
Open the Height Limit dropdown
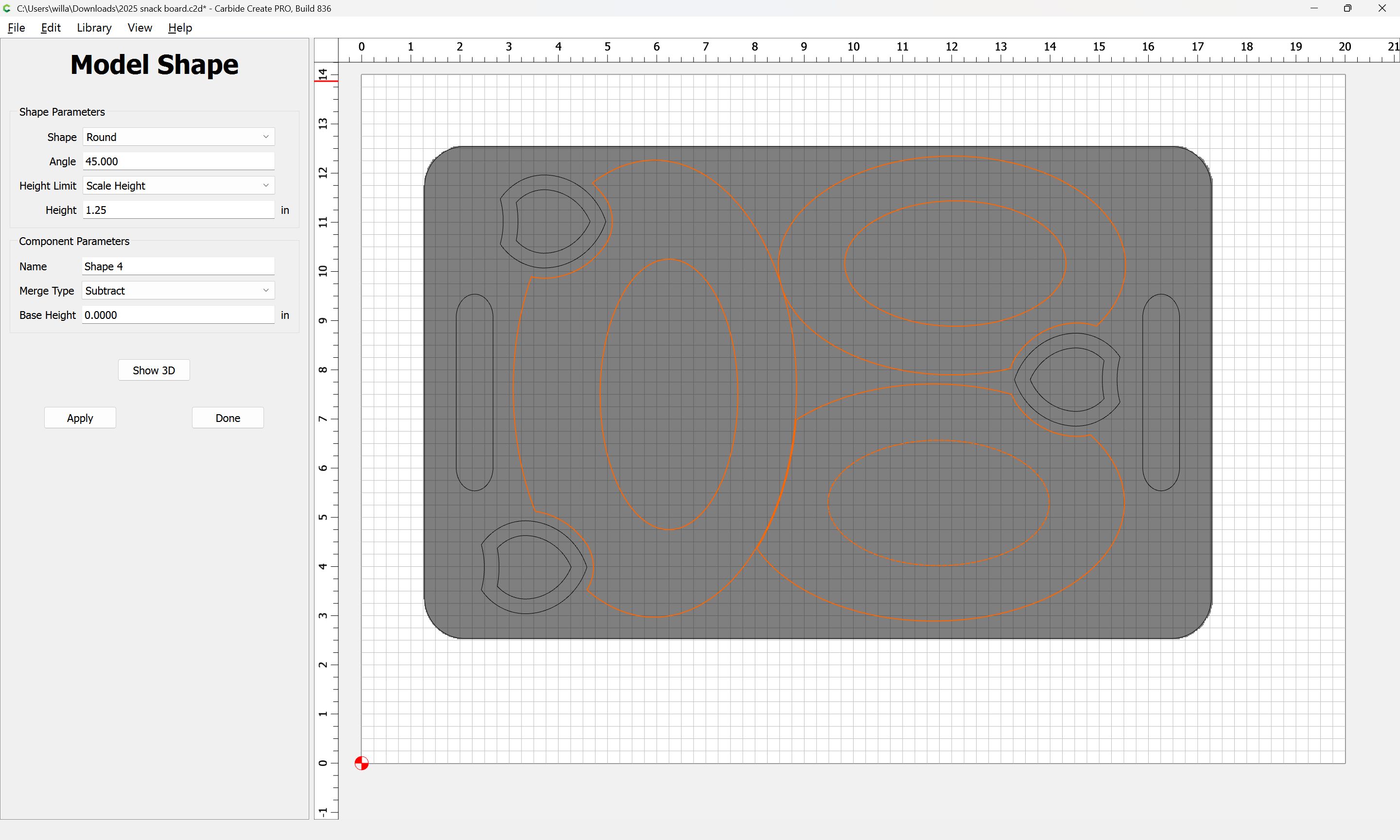pyautogui.click(x=178, y=186)
